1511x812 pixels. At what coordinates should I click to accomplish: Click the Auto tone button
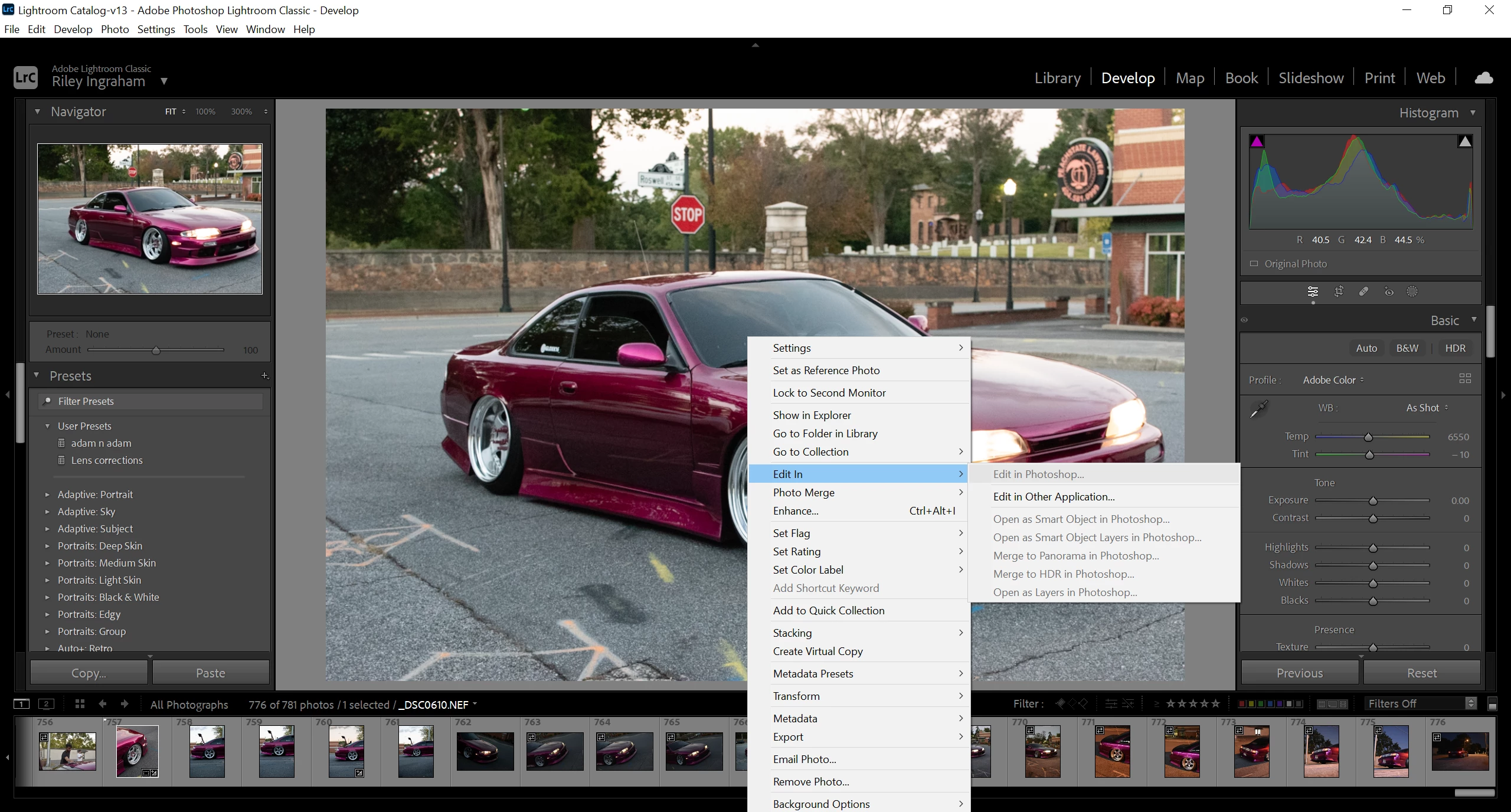tap(1366, 348)
